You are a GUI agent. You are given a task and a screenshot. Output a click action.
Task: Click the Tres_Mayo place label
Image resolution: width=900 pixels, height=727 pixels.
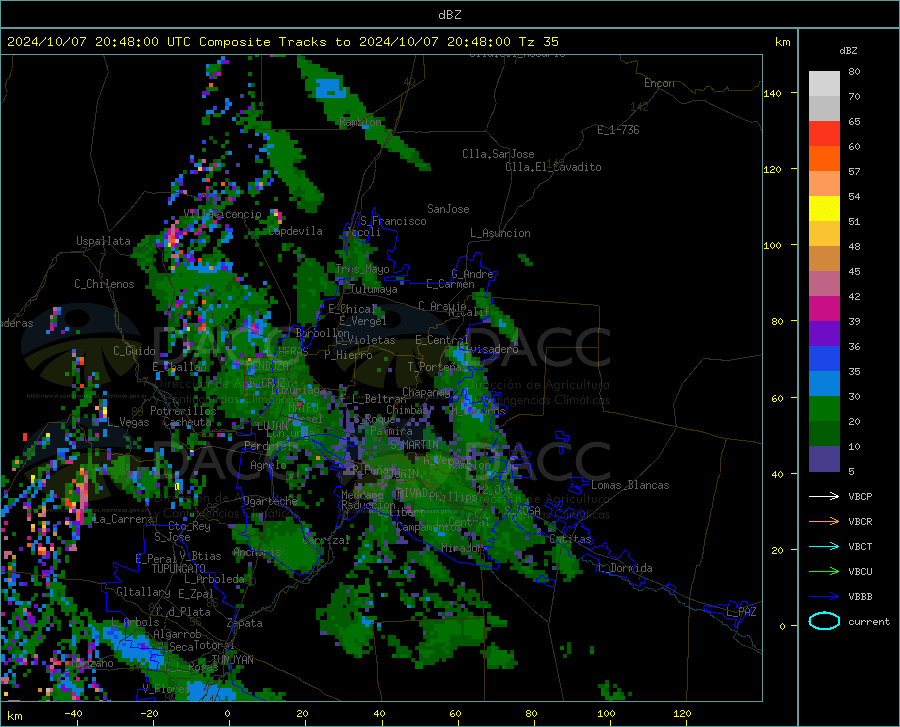coord(363,269)
